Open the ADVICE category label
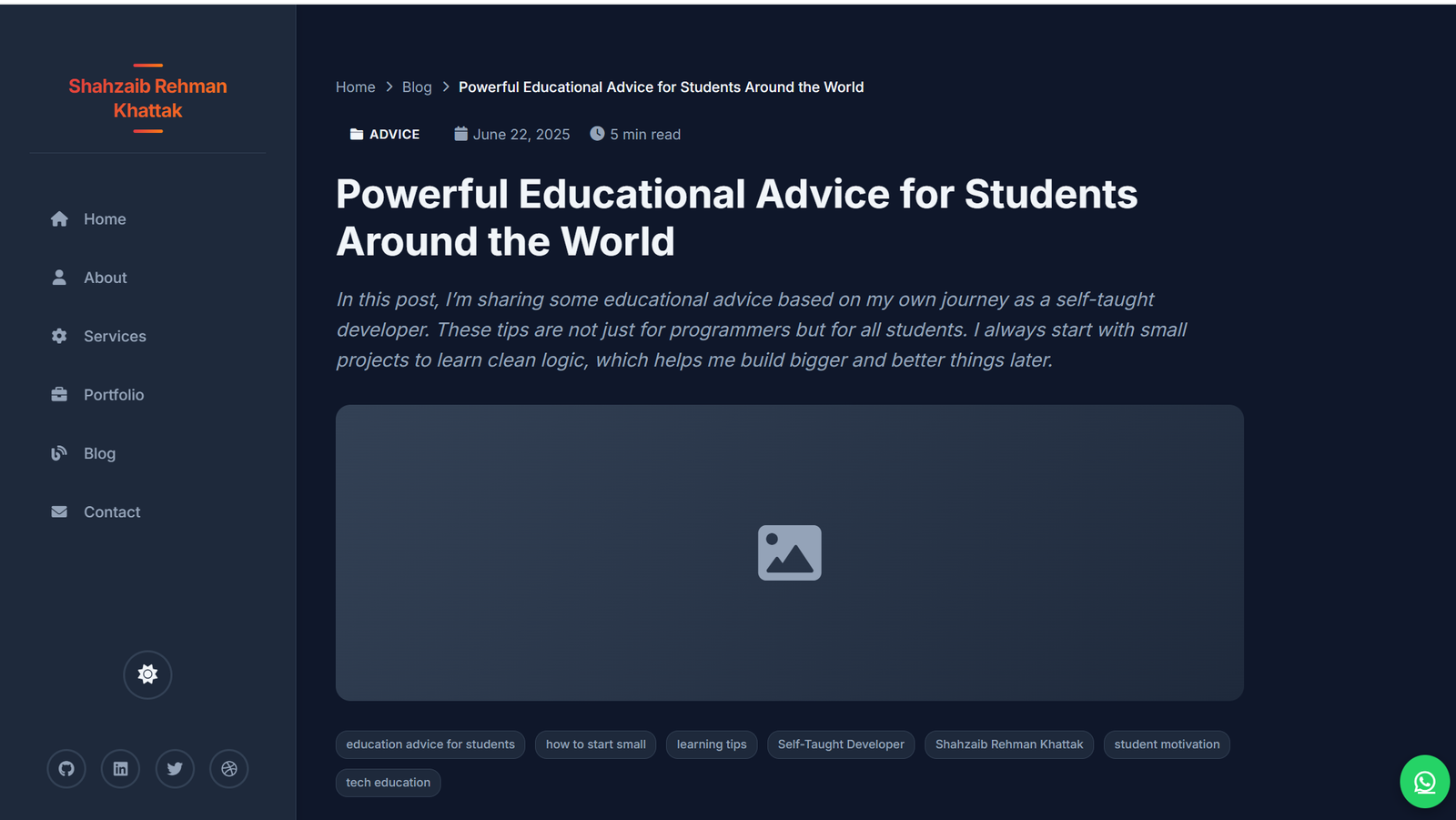Screen dimensions: 1456x820 tap(384, 134)
